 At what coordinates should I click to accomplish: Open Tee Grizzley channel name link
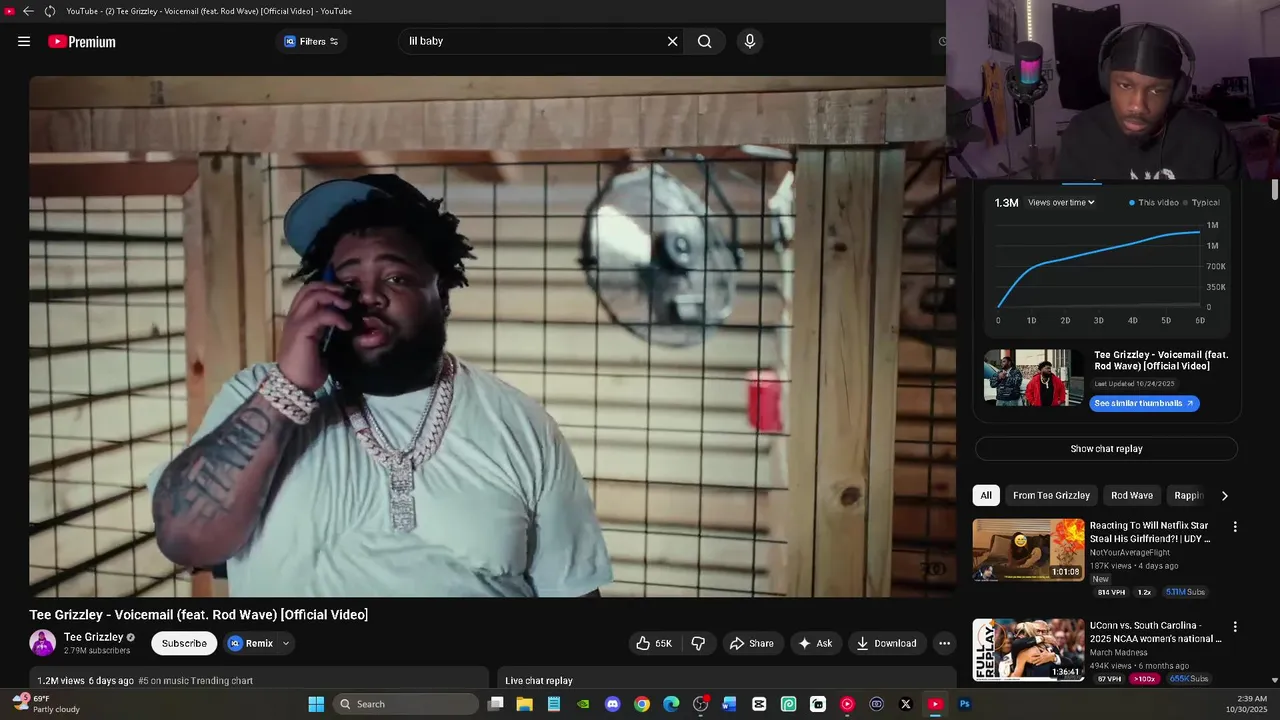pos(94,637)
